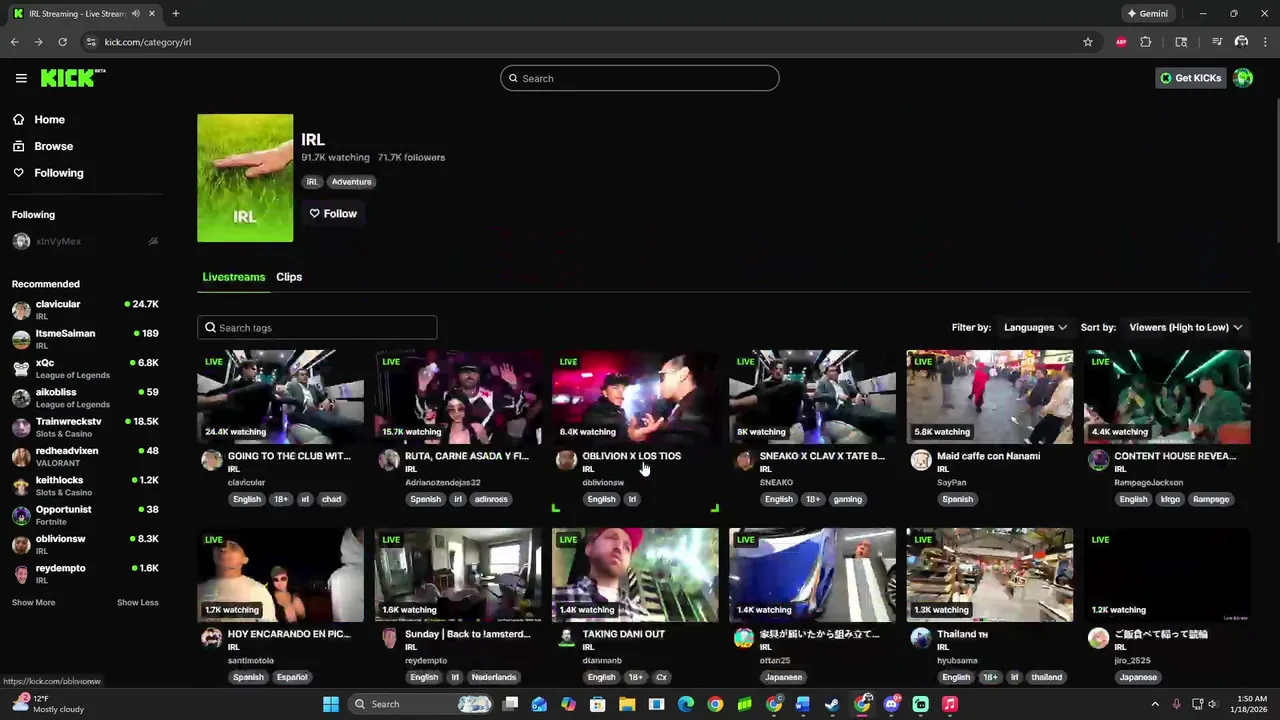Image resolution: width=1280 pixels, height=720 pixels.
Task: Open the hamburger sidebar menu
Action: click(x=21, y=78)
